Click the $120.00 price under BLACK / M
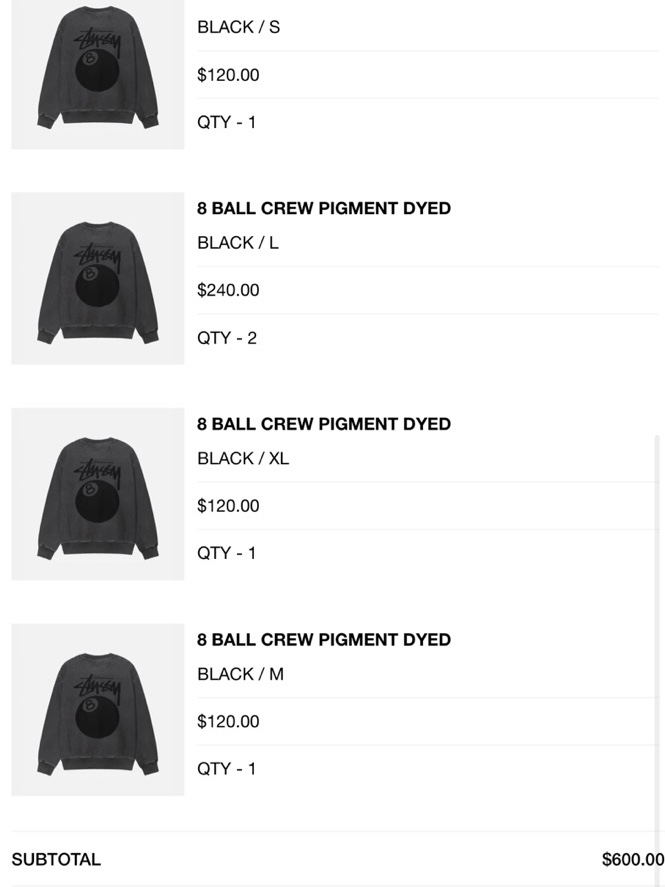Screen dimensions: 665x887 pos(228,722)
